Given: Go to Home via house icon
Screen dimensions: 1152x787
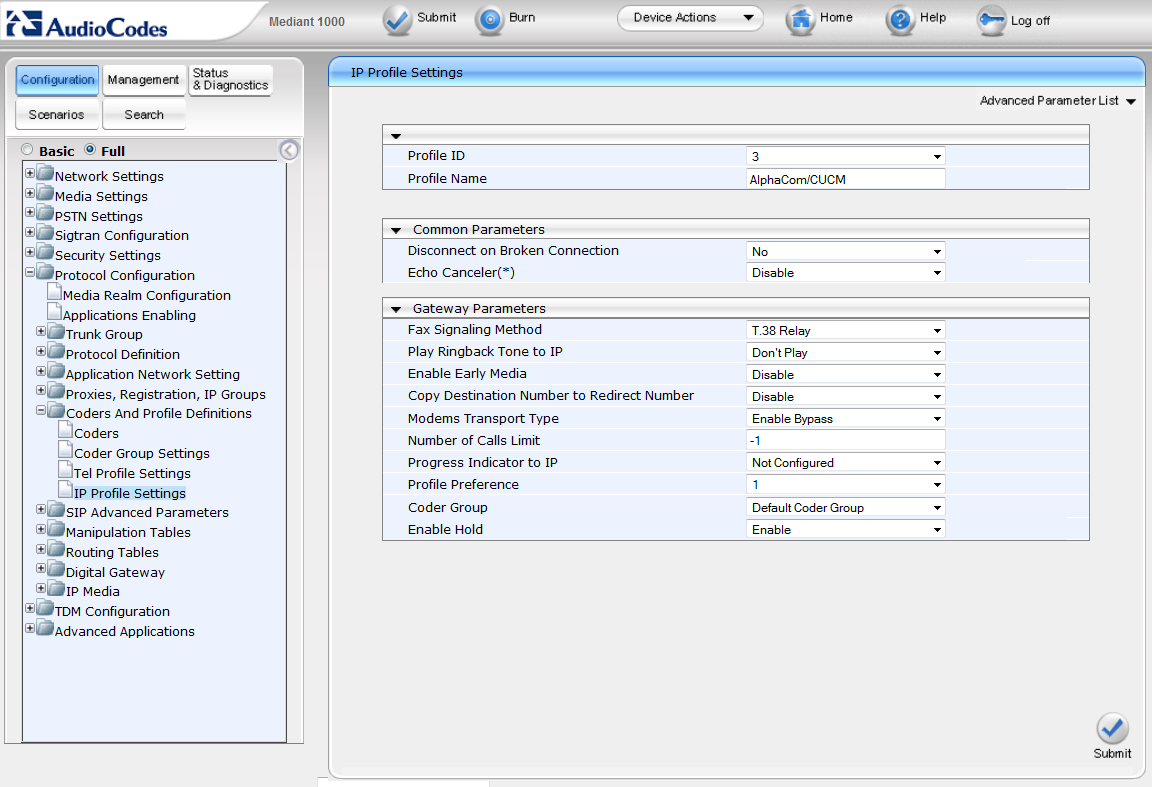Looking at the screenshot, I should 800,19.
